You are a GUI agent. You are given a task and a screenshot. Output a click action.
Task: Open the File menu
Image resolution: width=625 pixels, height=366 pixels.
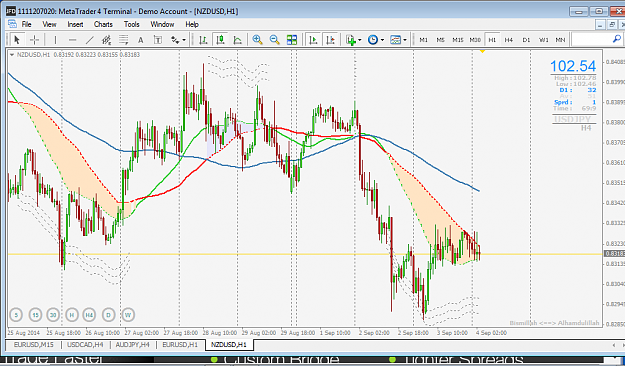tap(26, 24)
